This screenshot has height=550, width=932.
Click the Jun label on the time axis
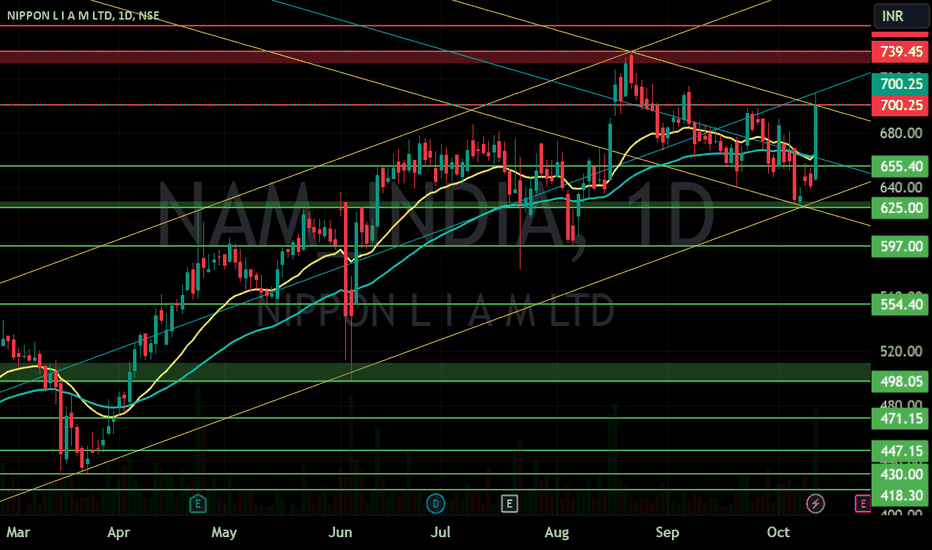tap(340, 532)
